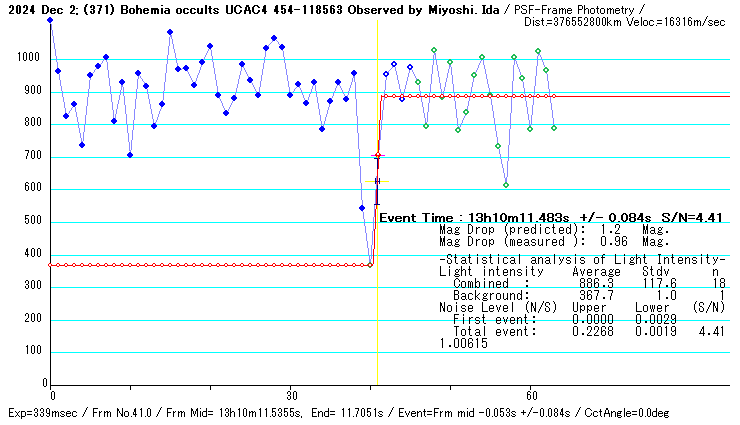Click the lowest green data point near 600

click(x=506, y=185)
